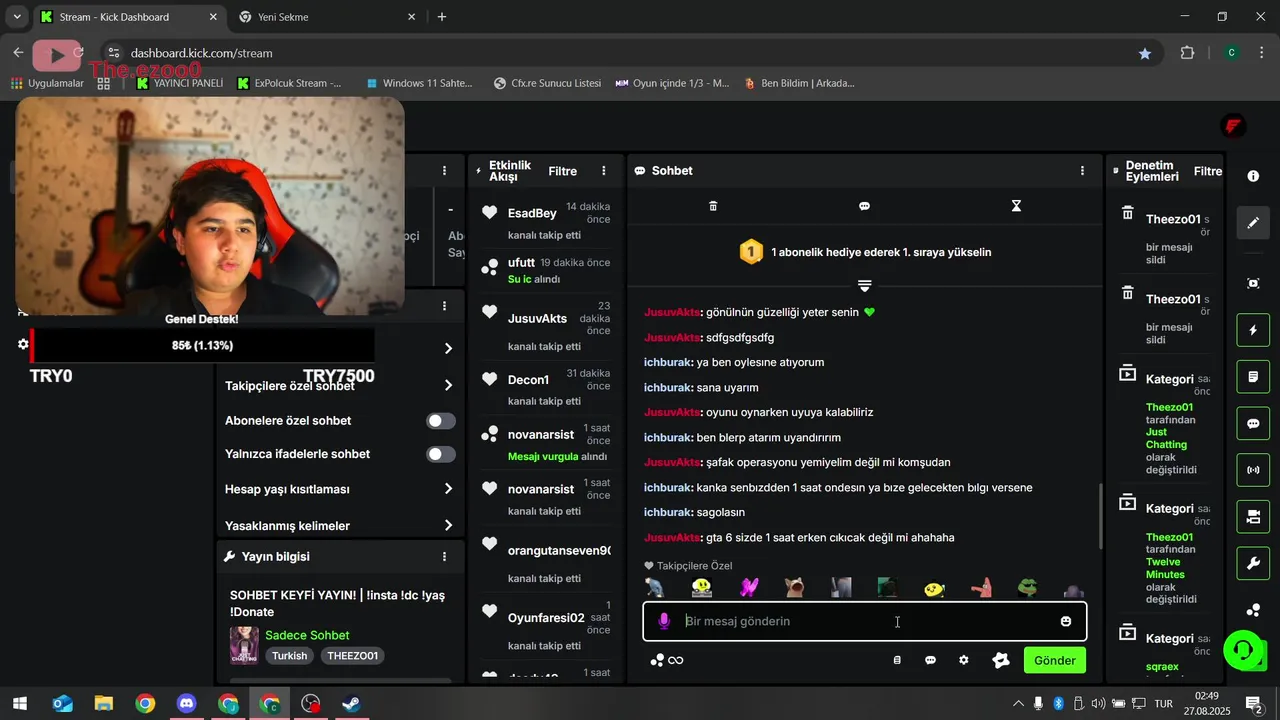Switch to the Yeni Sekme tab
The height and width of the screenshot is (720, 1280).
tap(327, 17)
